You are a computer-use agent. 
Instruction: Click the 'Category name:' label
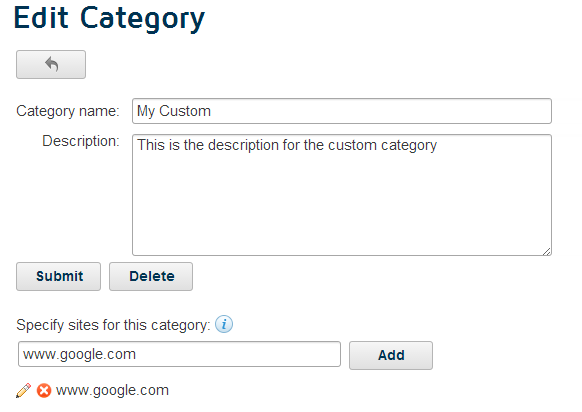pyautogui.click(x=68, y=111)
